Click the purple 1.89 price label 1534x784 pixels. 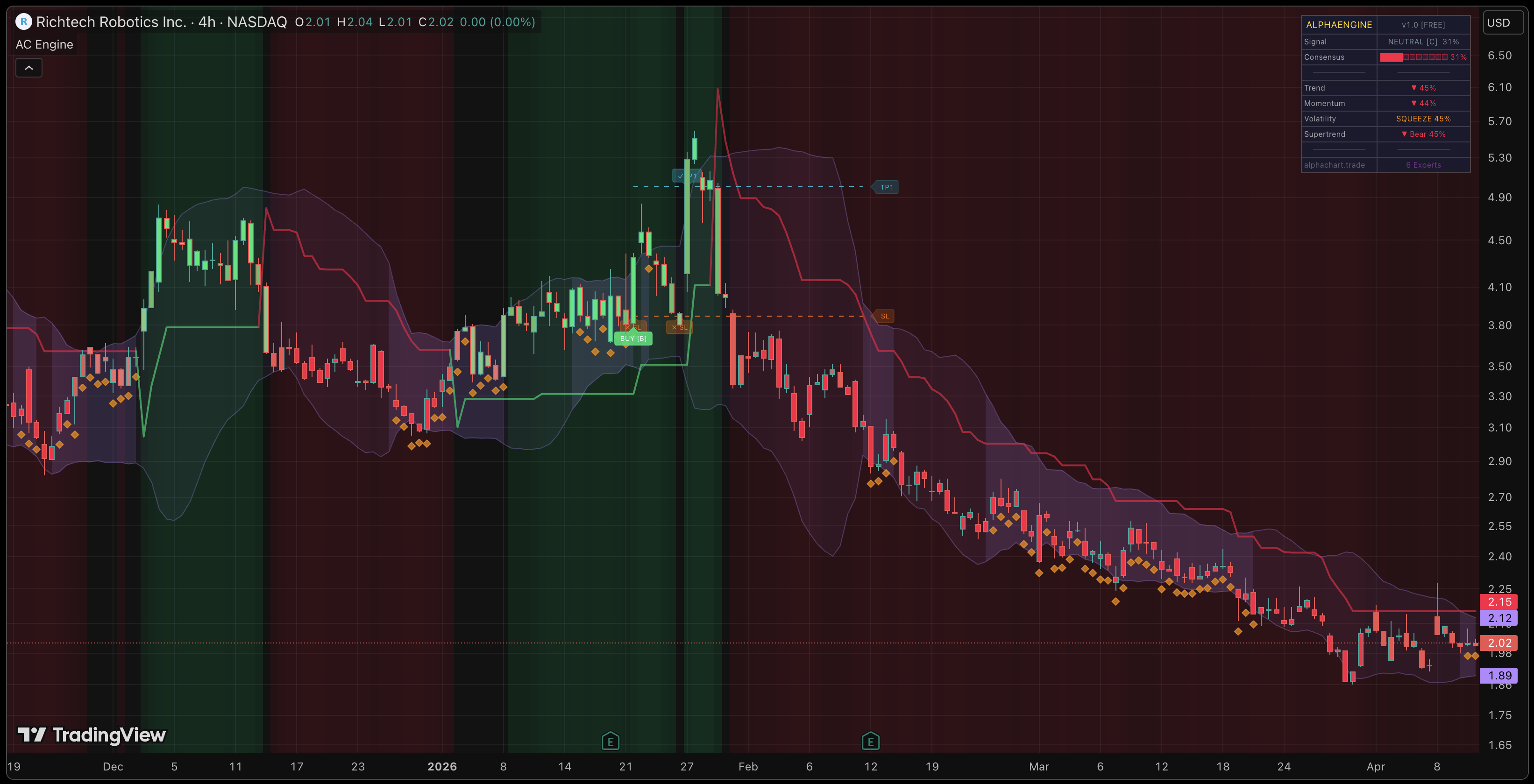coord(1499,676)
